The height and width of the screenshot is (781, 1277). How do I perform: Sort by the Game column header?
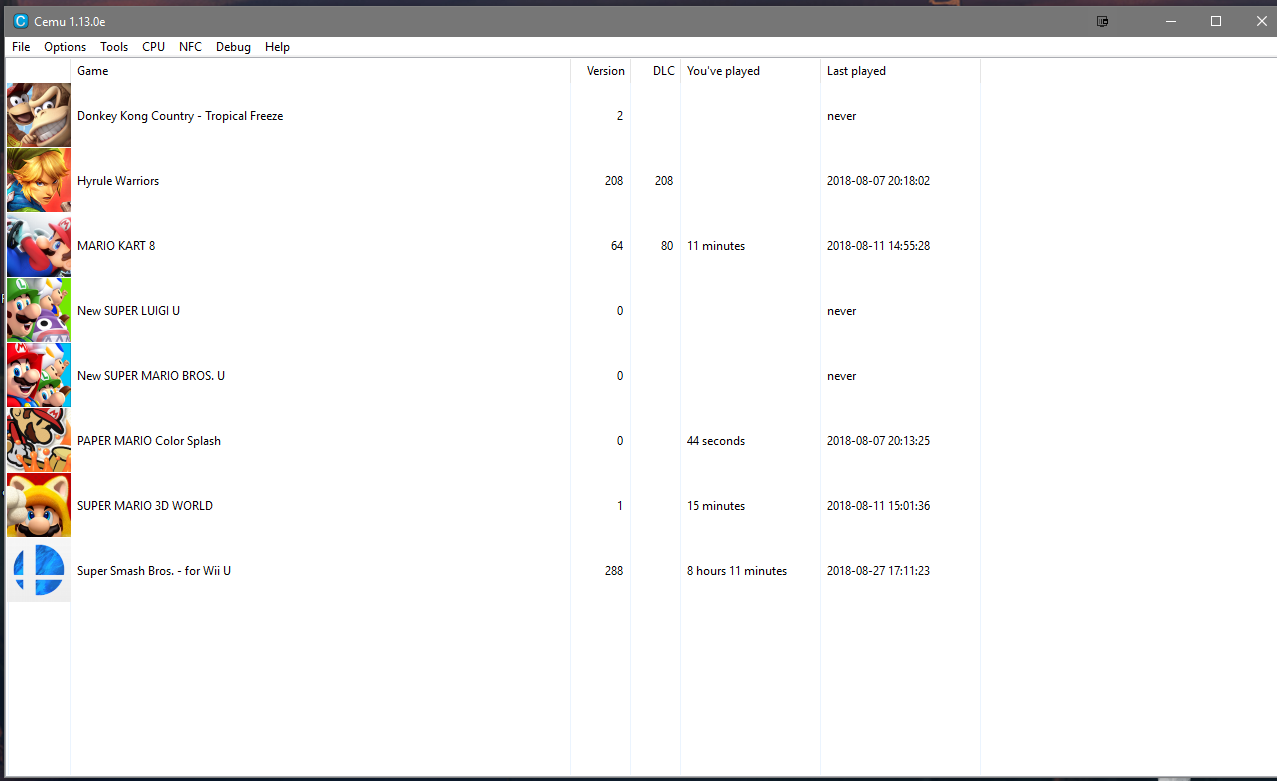[320, 71]
